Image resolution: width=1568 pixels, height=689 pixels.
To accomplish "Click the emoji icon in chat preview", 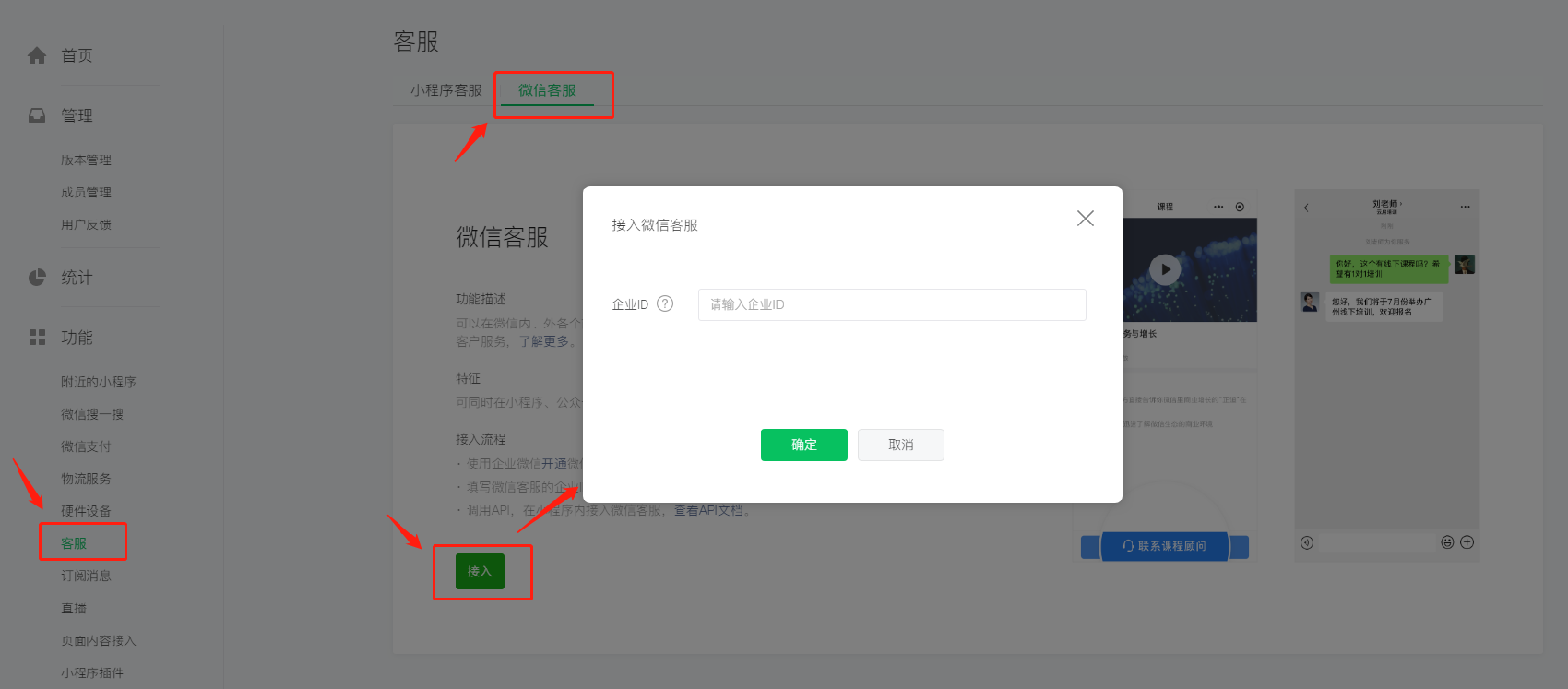I will coord(1447,542).
